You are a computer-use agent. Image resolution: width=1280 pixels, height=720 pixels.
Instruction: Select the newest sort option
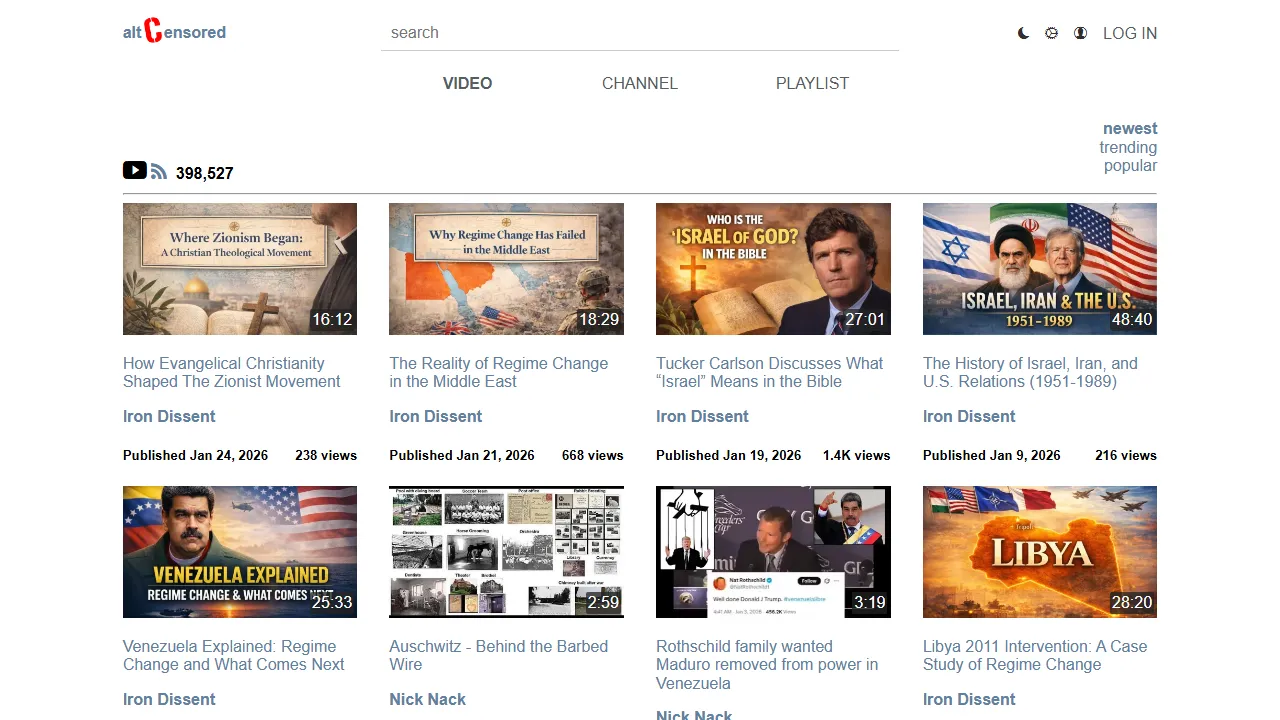(1130, 128)
